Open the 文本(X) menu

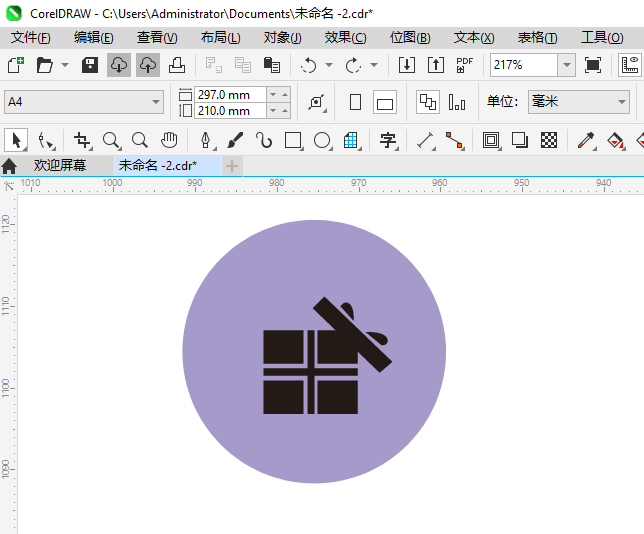474,38
